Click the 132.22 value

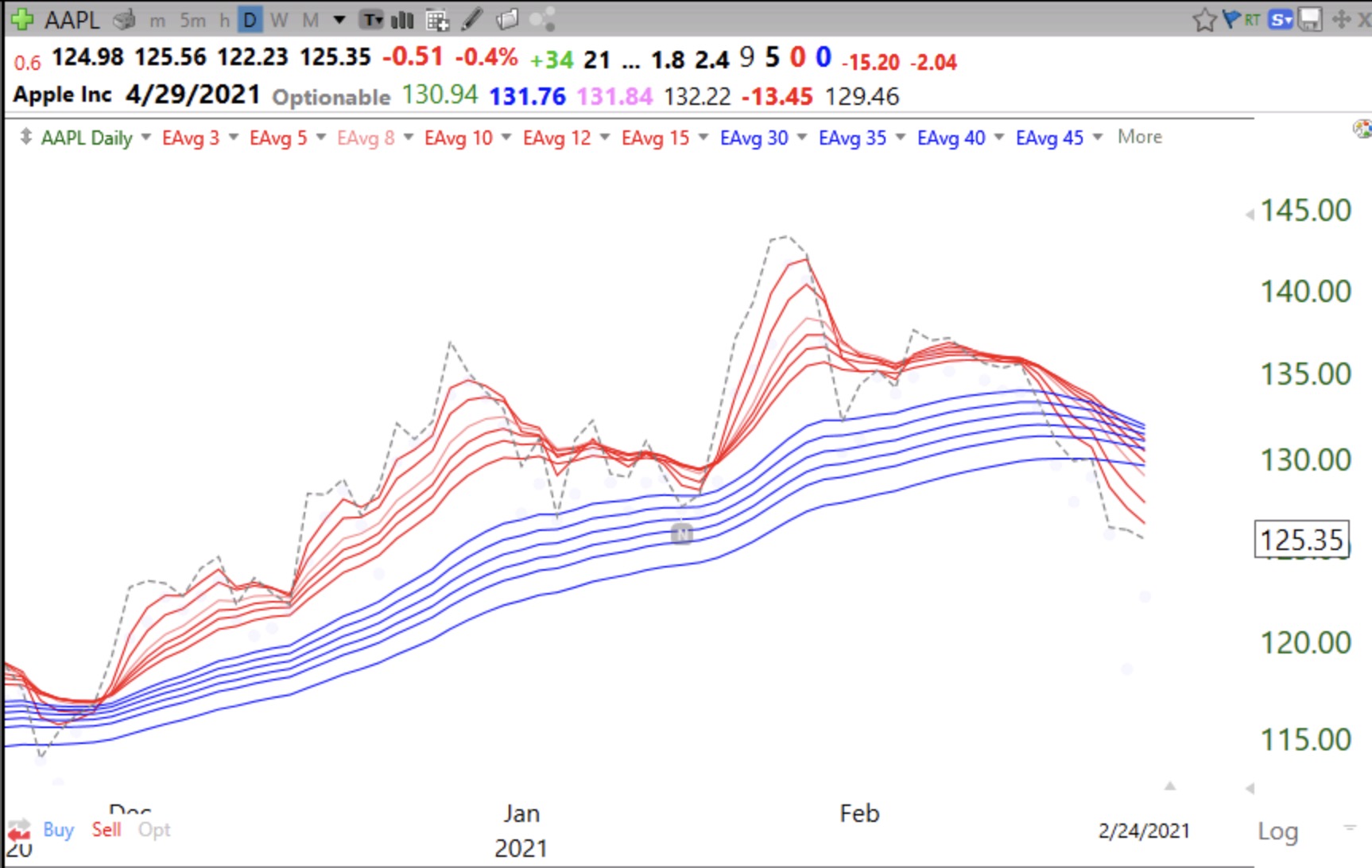697,96
